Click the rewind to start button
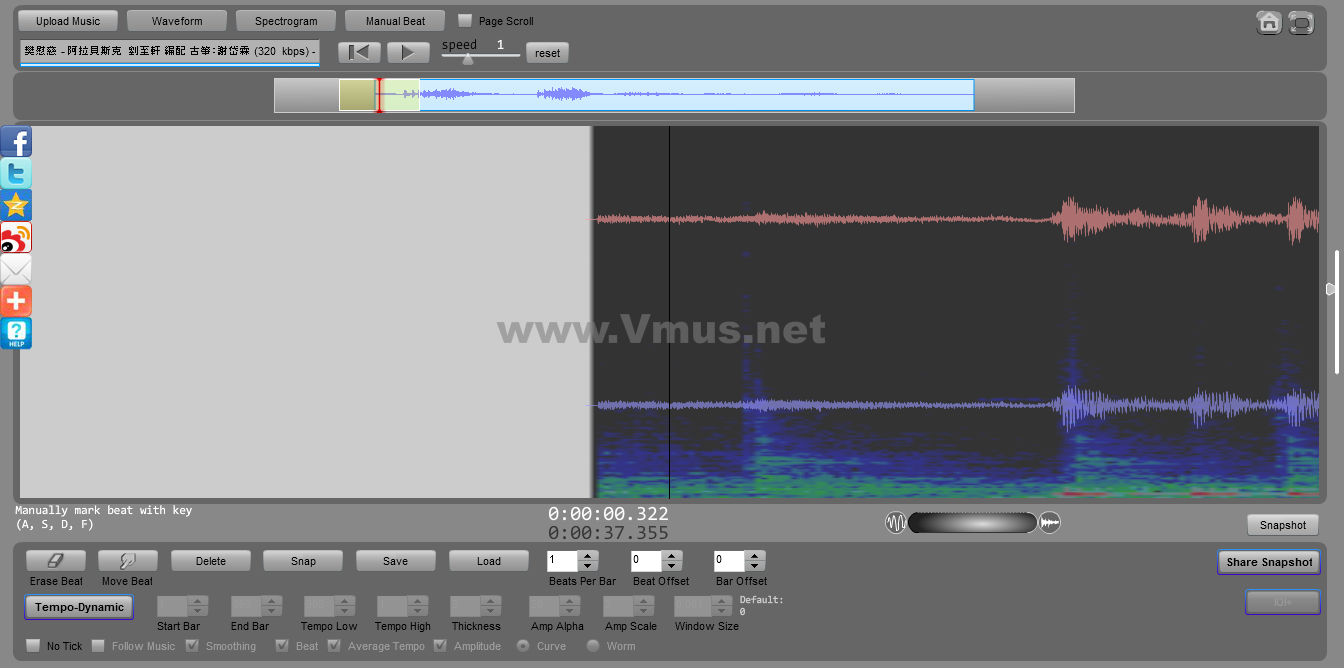Screen dimensions: 1344x668 [x=359, y=53]
